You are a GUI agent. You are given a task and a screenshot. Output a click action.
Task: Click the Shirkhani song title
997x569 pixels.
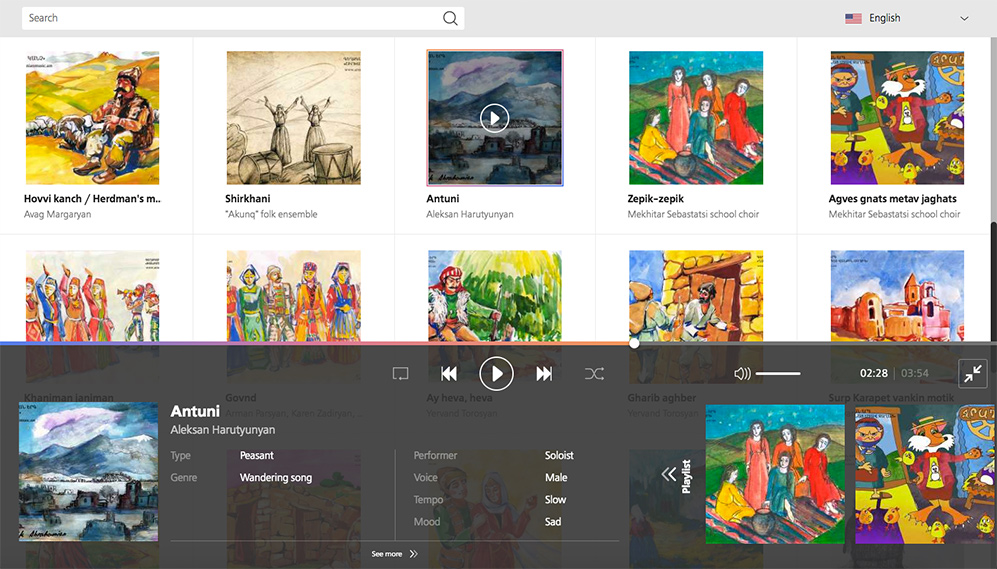(x=247, y=198)
